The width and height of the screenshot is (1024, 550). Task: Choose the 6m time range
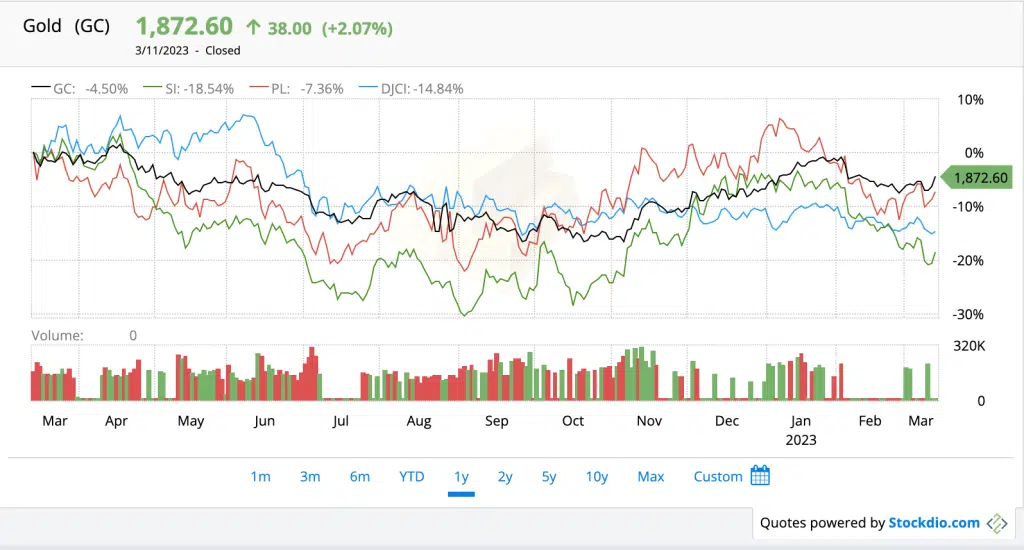(360, 477)
